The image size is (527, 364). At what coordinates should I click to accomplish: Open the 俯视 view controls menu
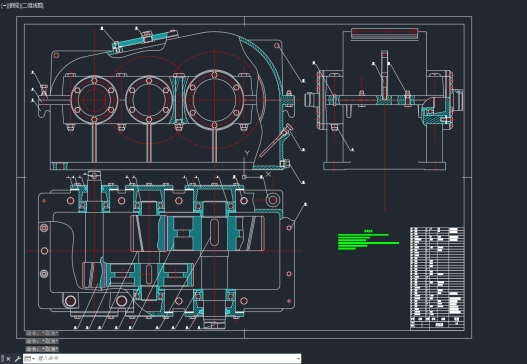pos(14,6)
